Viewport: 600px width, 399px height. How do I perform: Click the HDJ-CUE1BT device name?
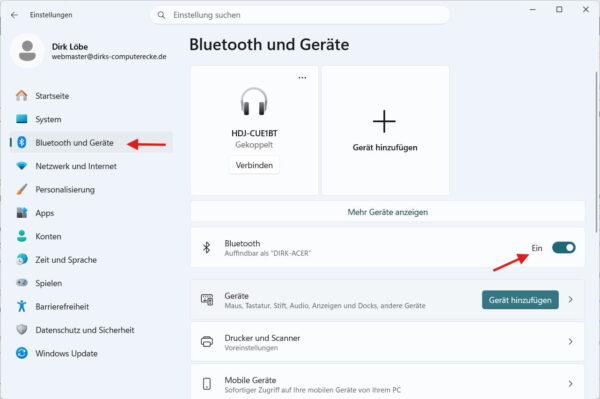pyautogui.click(x=254, y=133)
